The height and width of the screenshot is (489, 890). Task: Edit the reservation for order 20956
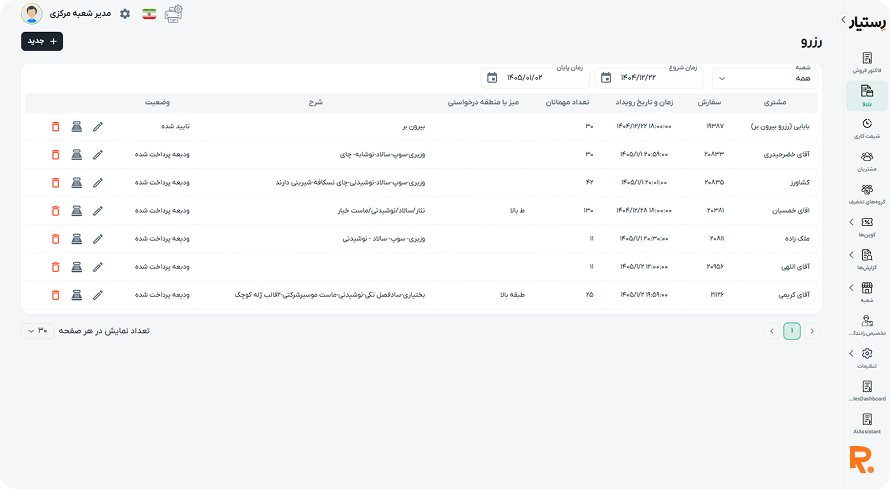(98, 267)
